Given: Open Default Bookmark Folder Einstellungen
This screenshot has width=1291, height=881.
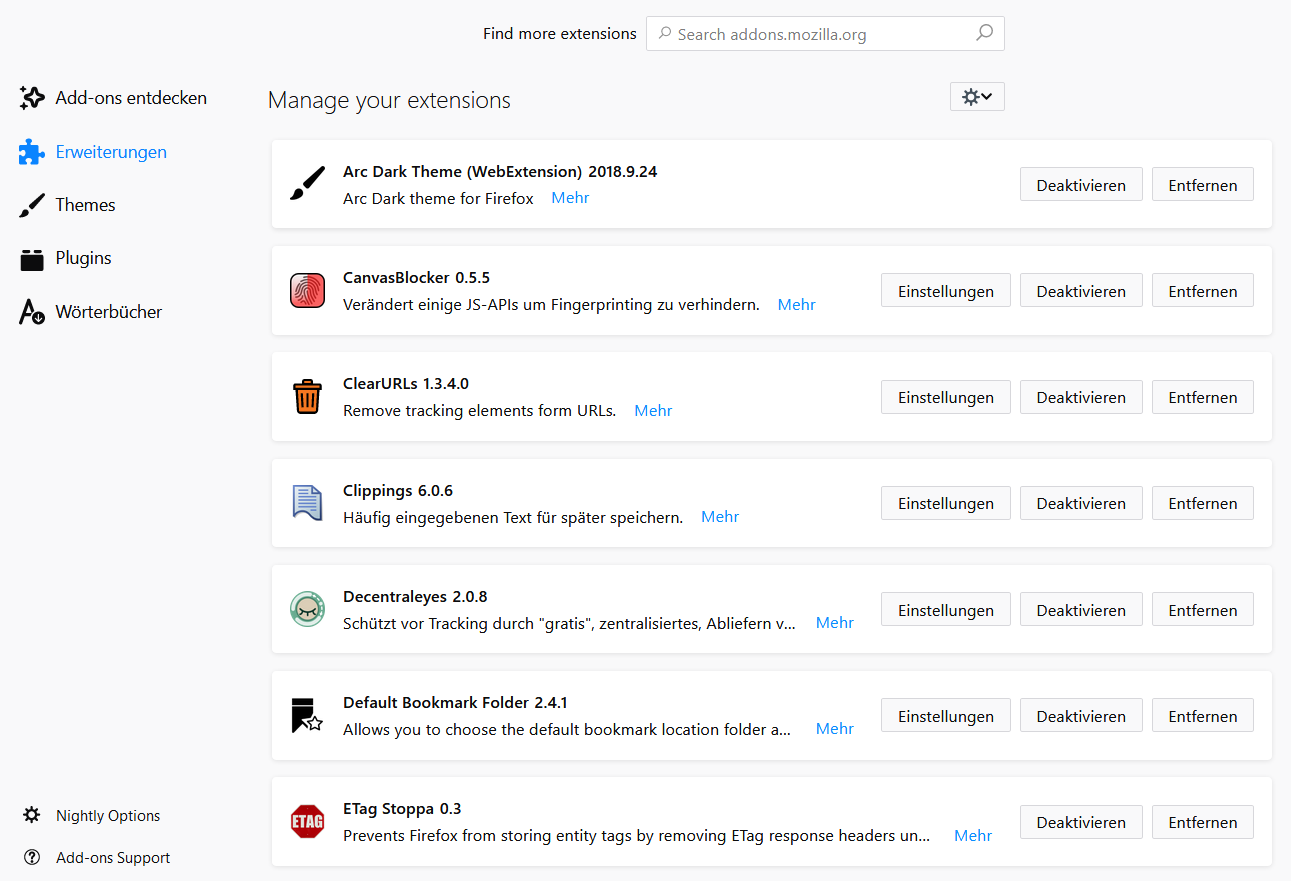Looking at the screenshot, I should click(x=946, y=716).
